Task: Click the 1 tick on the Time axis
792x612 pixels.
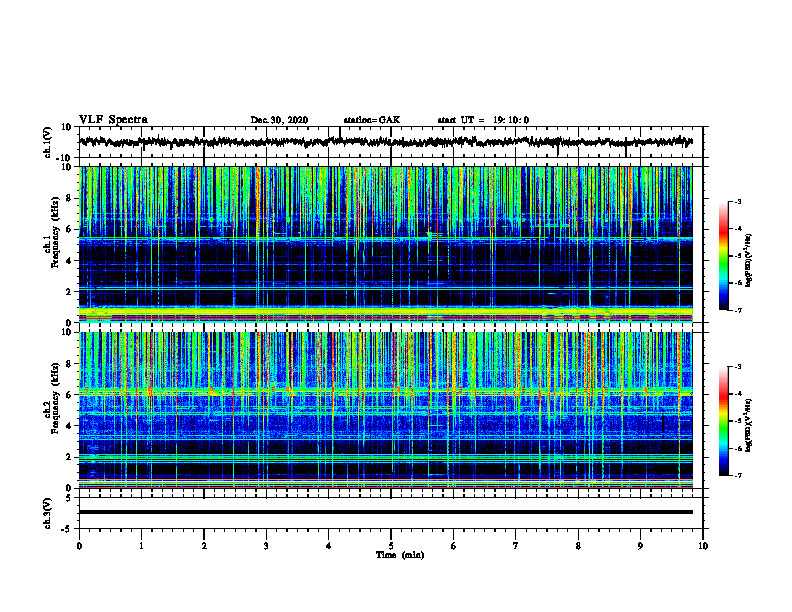Action: tap(141, 546)
